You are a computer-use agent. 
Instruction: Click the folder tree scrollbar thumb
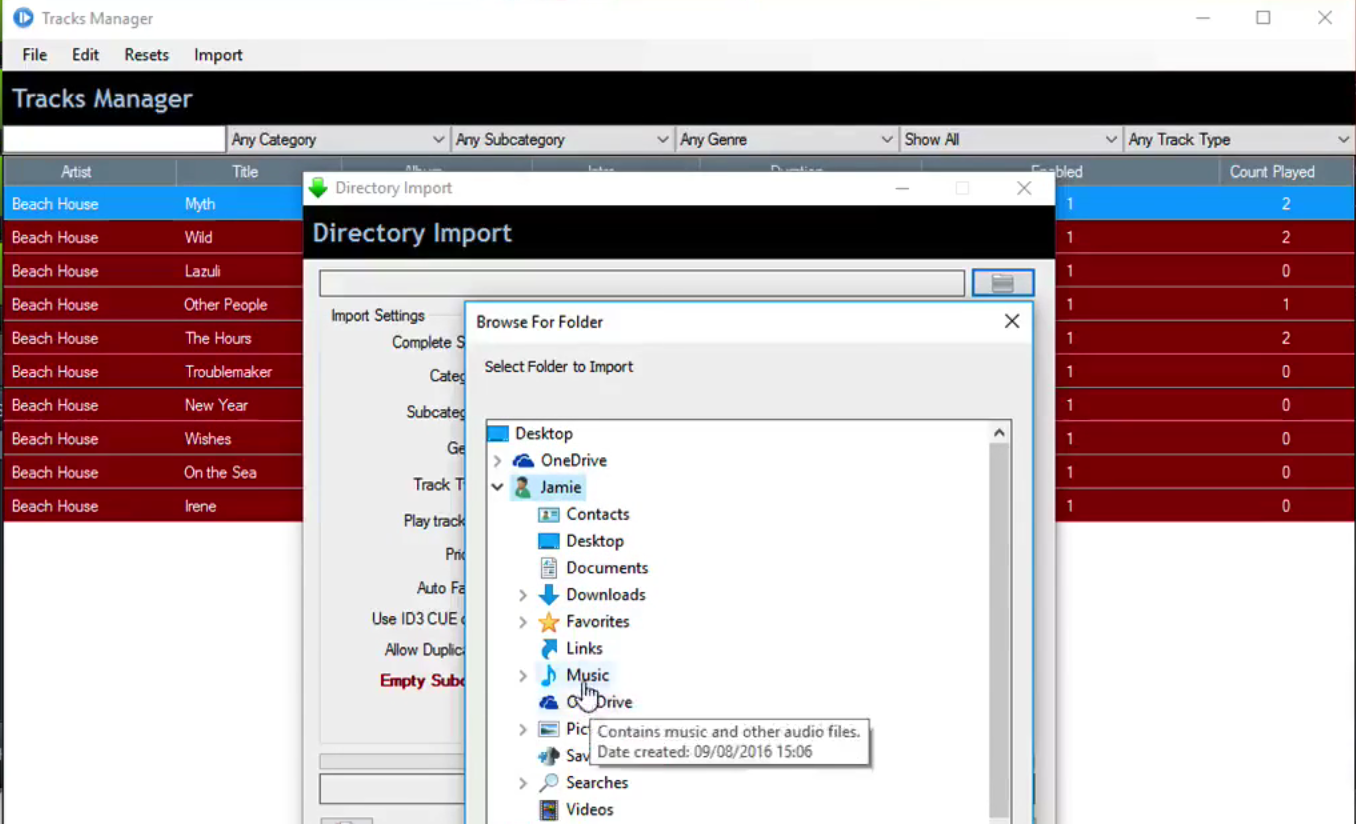pyautogui.click(x=999, y=632)
